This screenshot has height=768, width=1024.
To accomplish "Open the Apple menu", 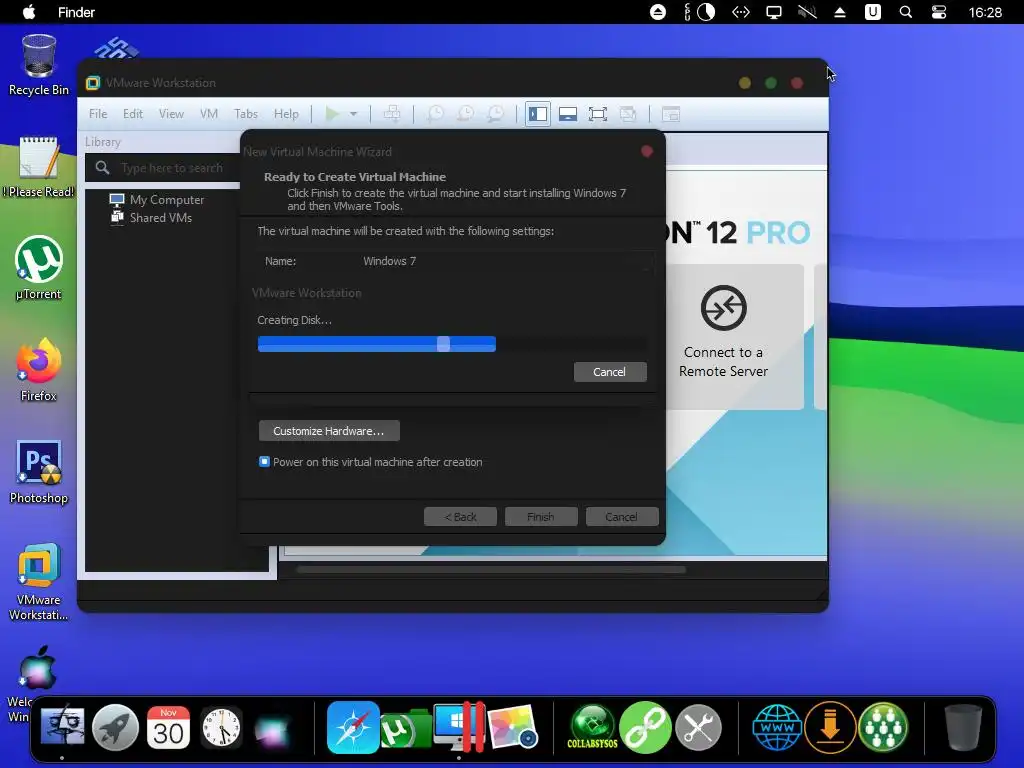I will [29, 12].
